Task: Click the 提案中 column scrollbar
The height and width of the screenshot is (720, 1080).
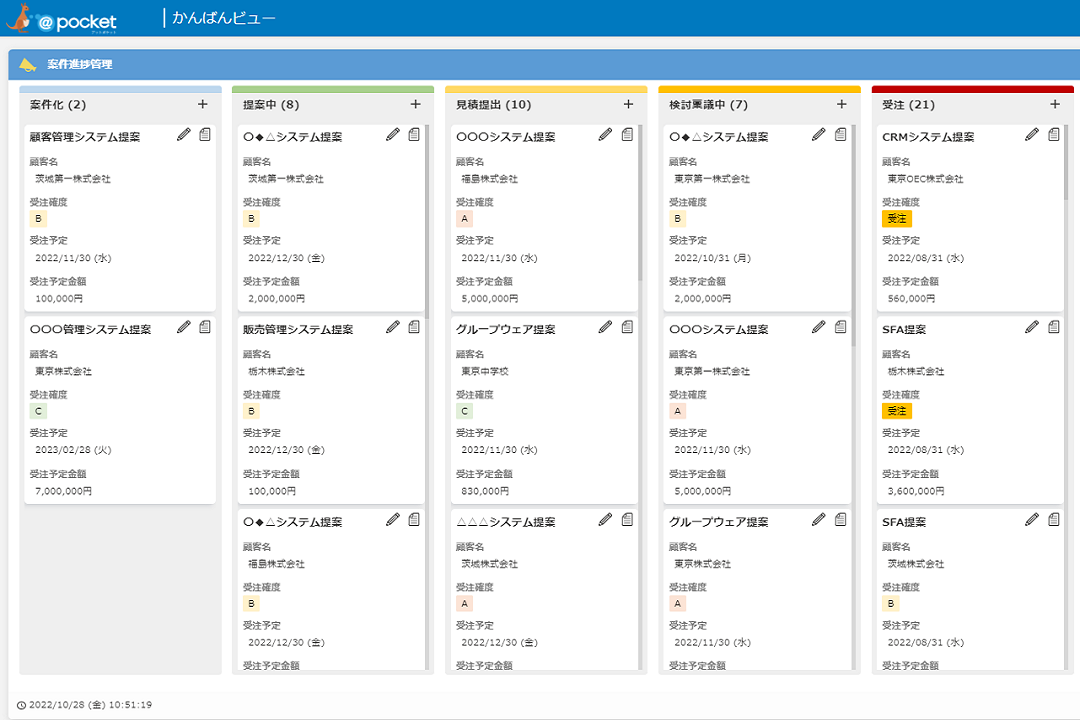Action: (427, 220)
